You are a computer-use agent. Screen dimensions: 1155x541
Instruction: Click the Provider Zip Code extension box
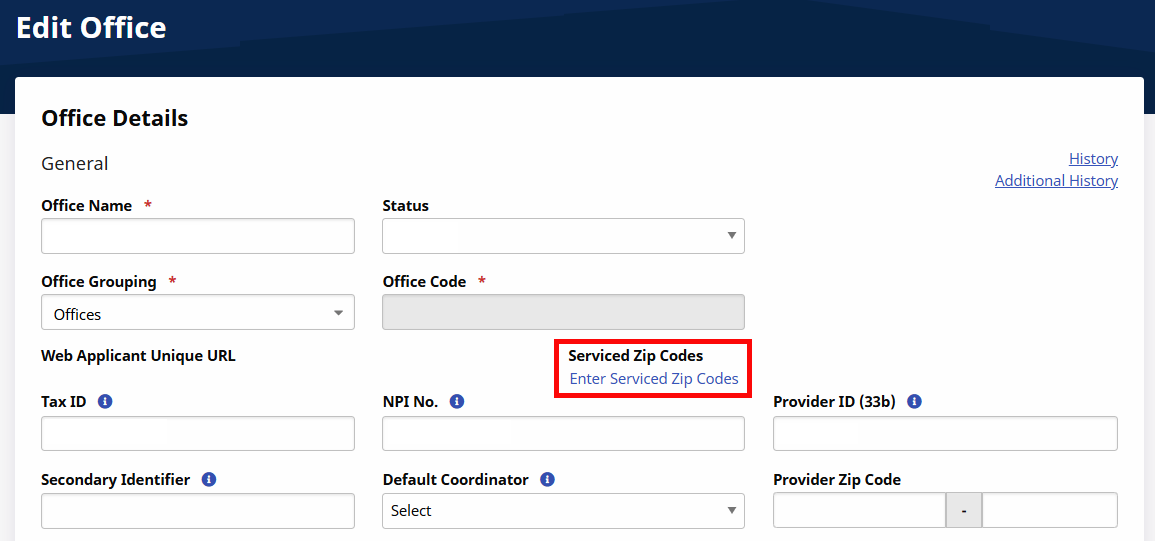(x=1050, y=511)
